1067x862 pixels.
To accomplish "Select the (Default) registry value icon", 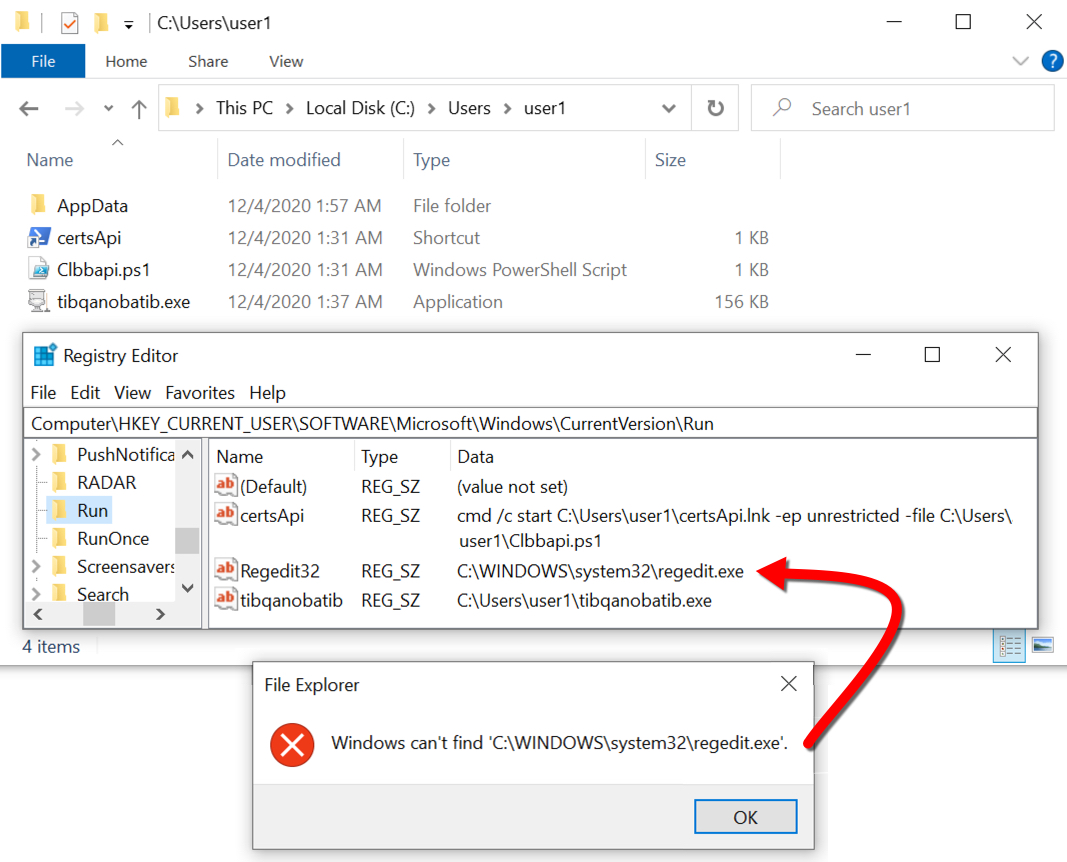I will [225, 485].
